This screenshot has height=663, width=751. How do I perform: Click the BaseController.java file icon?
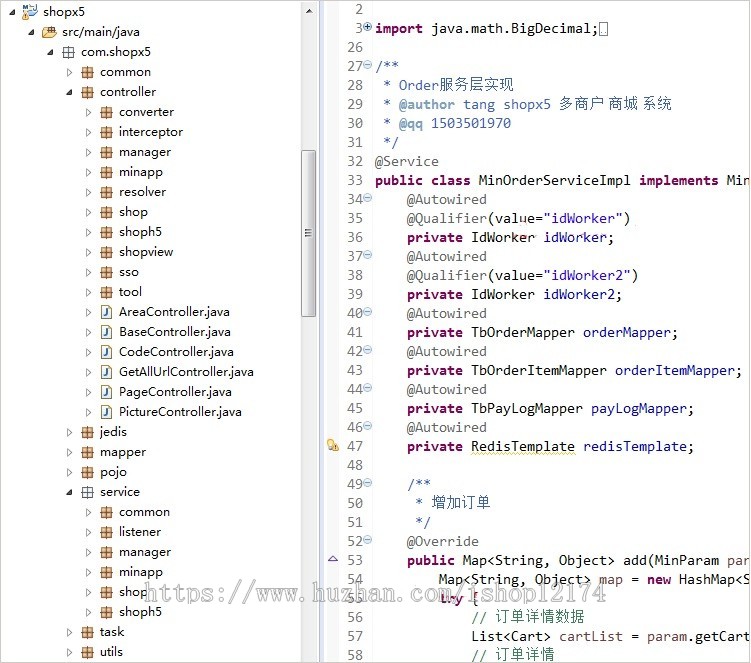pyautogui.click(x=106, y=332)
